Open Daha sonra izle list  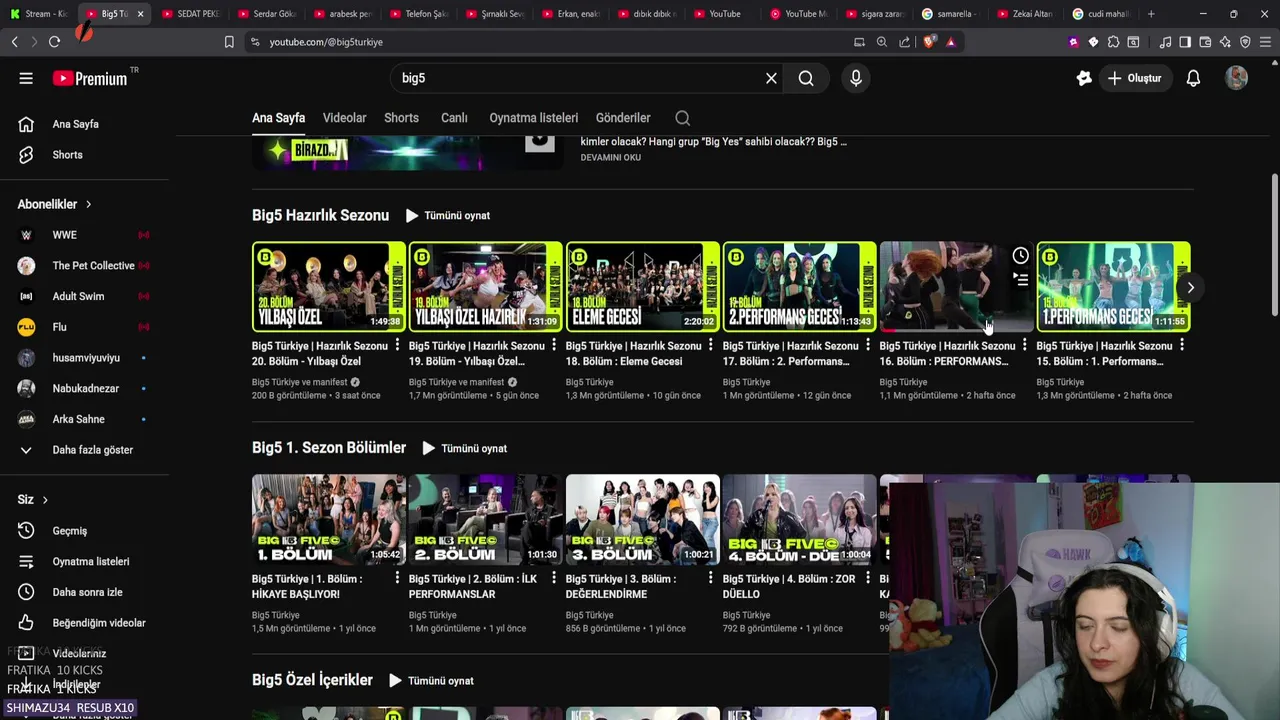84,592
